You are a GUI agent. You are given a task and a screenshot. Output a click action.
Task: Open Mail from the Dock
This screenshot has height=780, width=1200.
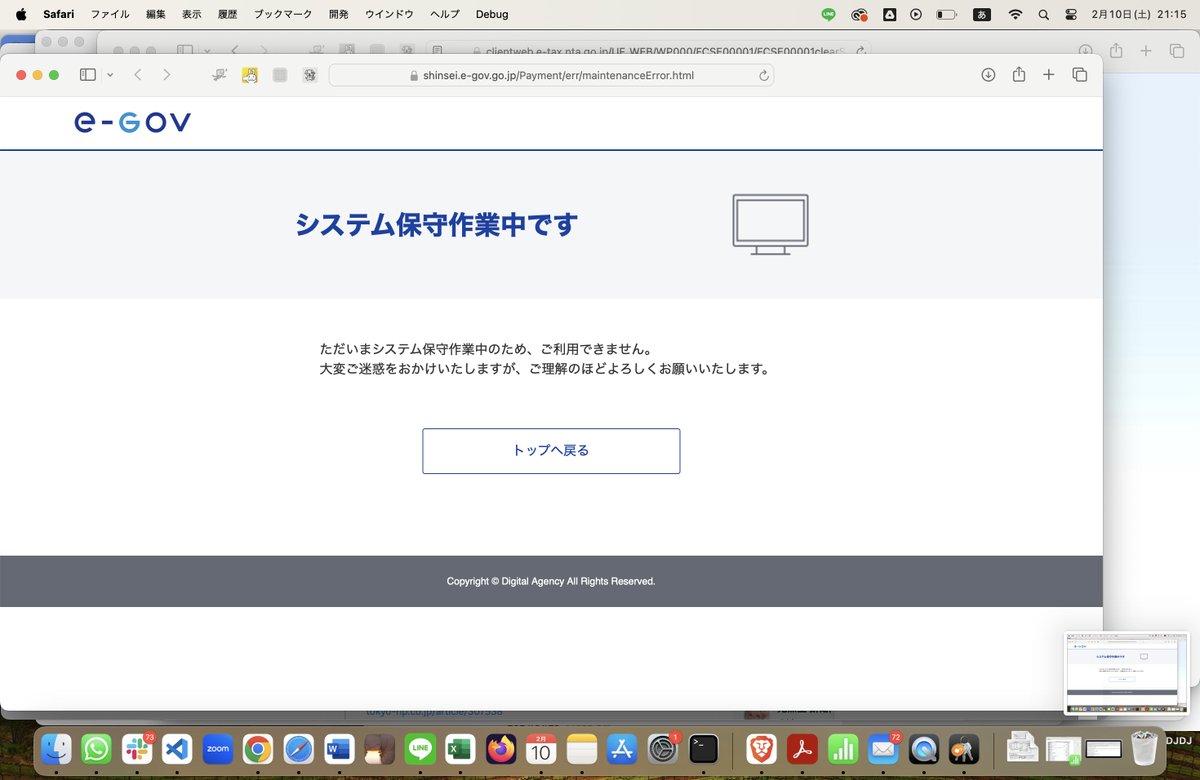pos(884,748)
